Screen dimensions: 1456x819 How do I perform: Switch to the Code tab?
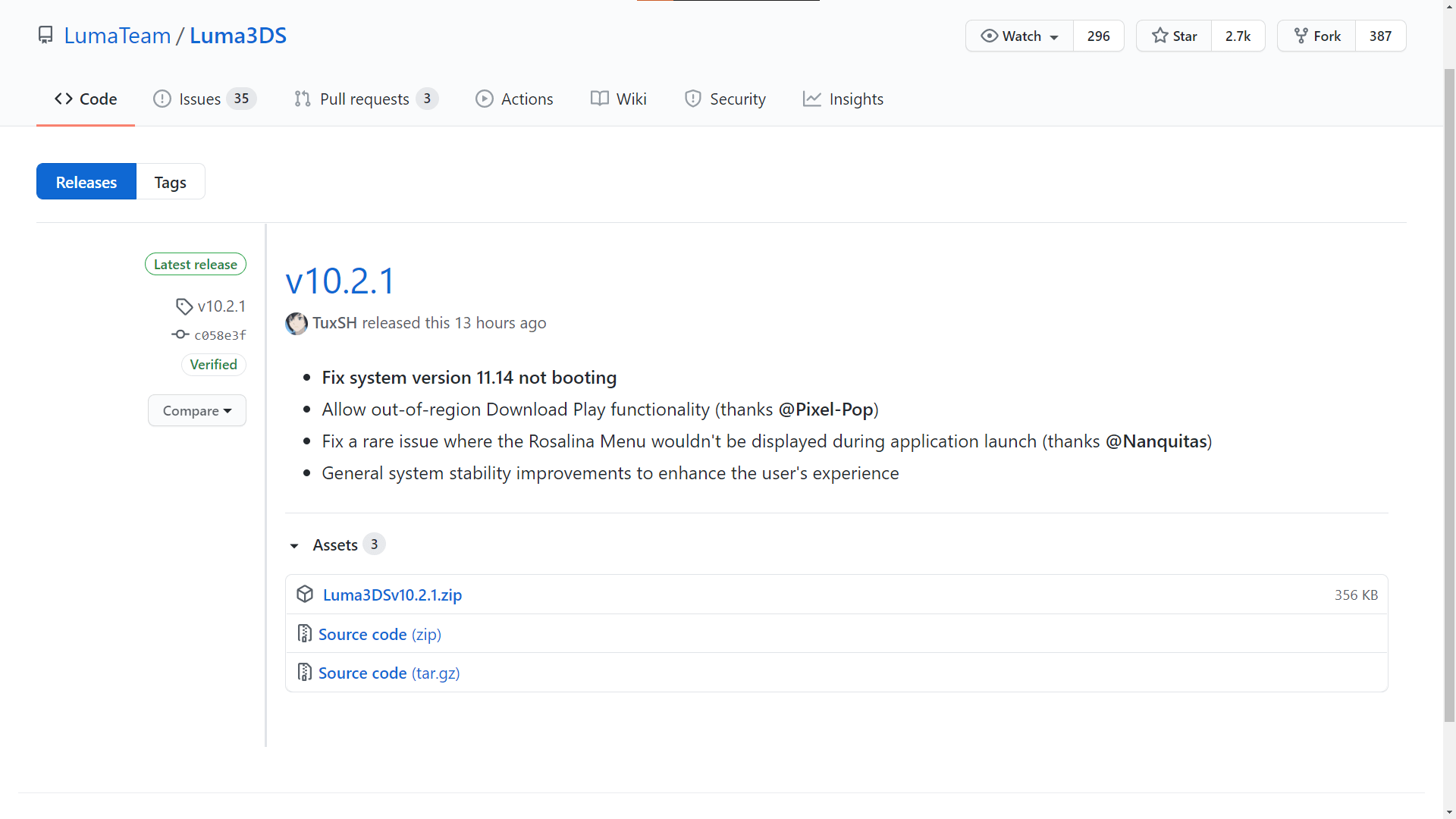(x=86, y=99)
